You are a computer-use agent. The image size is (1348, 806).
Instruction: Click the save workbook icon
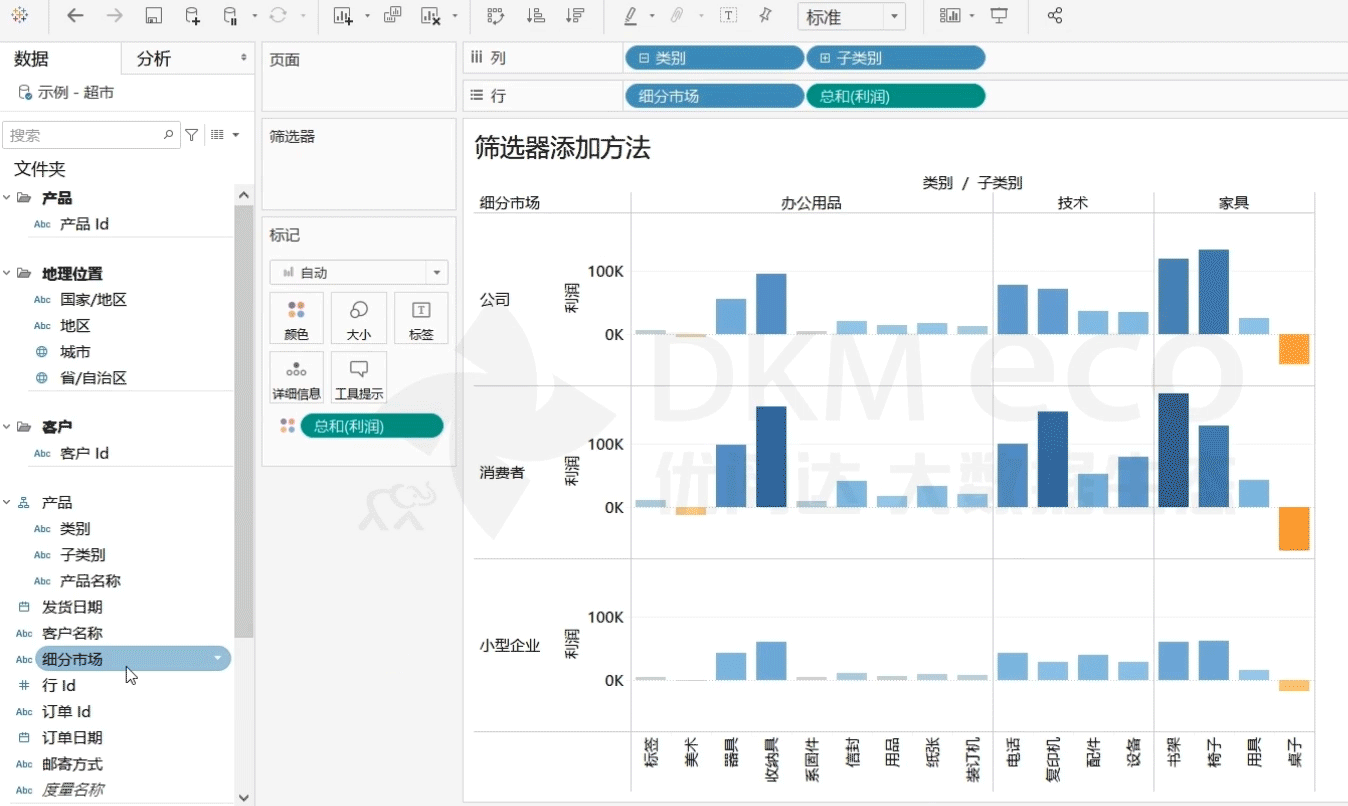[x=153, y=16]
